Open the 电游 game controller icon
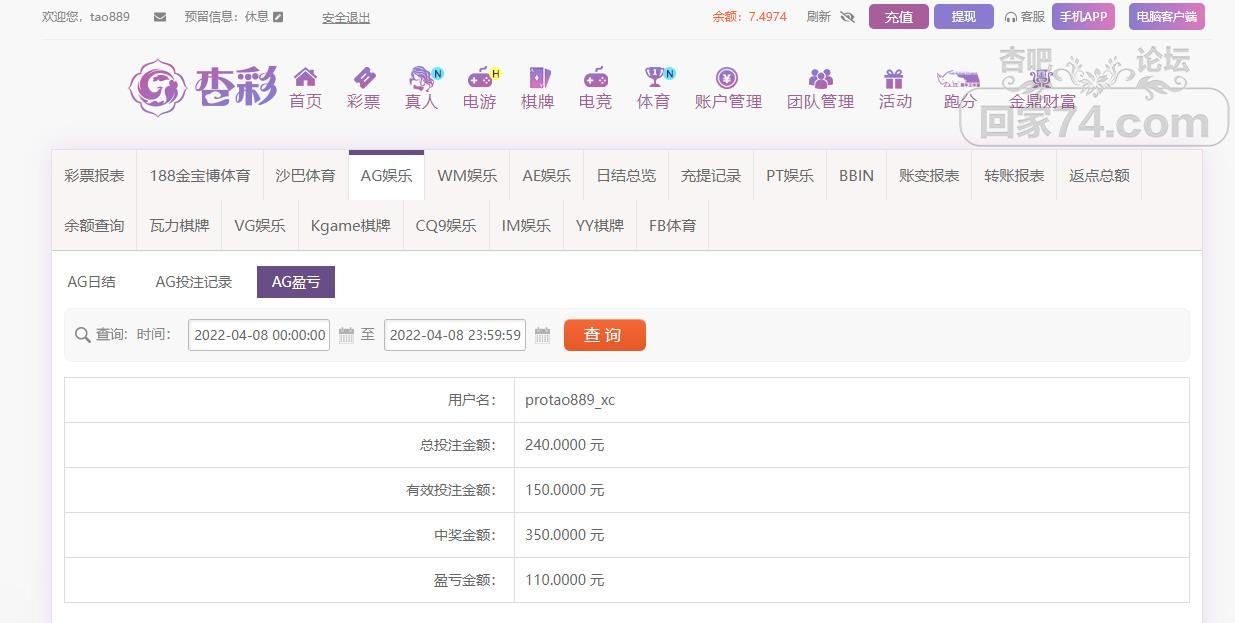The image size is (1235, 623). point(481,78)
